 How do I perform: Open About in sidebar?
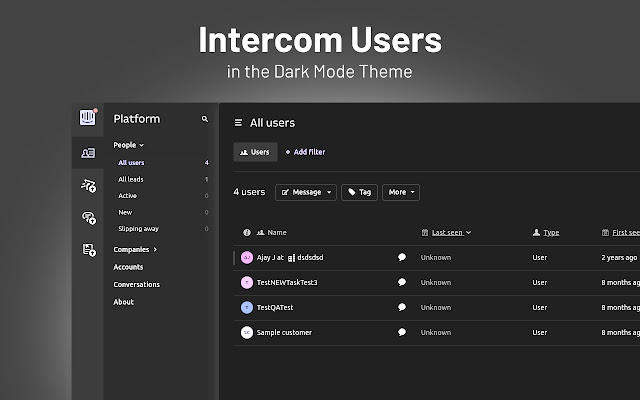123,302
